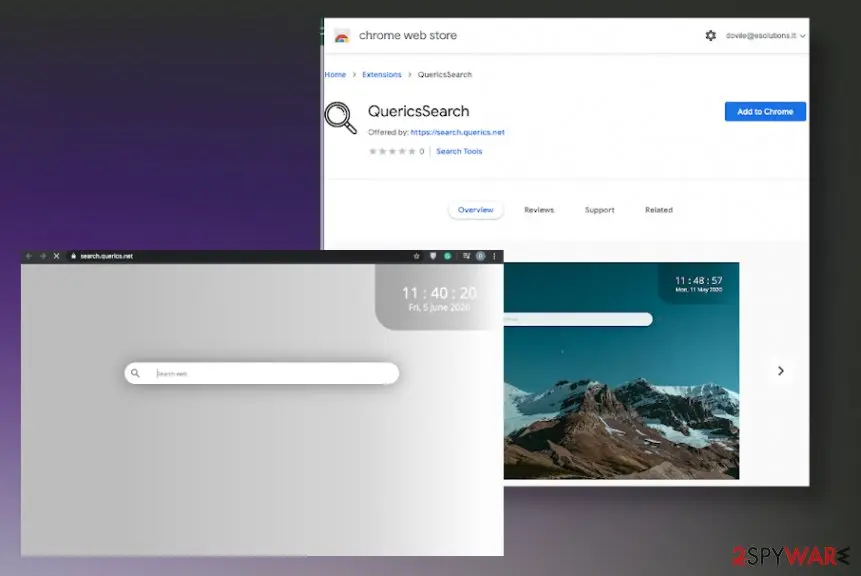Click the Search web input field

[x=261, y=373]
